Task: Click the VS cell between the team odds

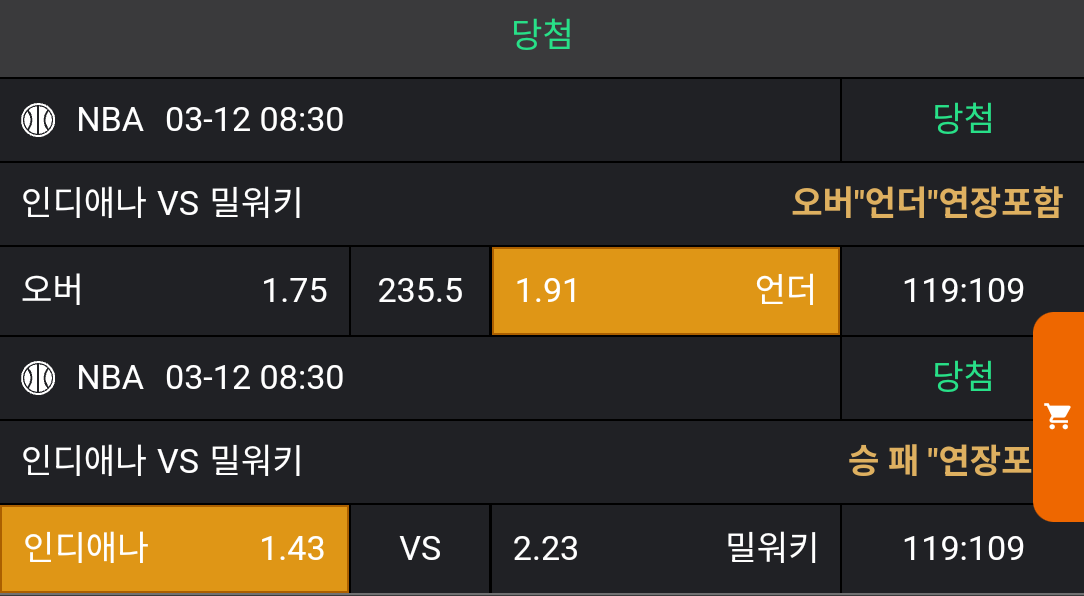Action: [x=420, y=549]
